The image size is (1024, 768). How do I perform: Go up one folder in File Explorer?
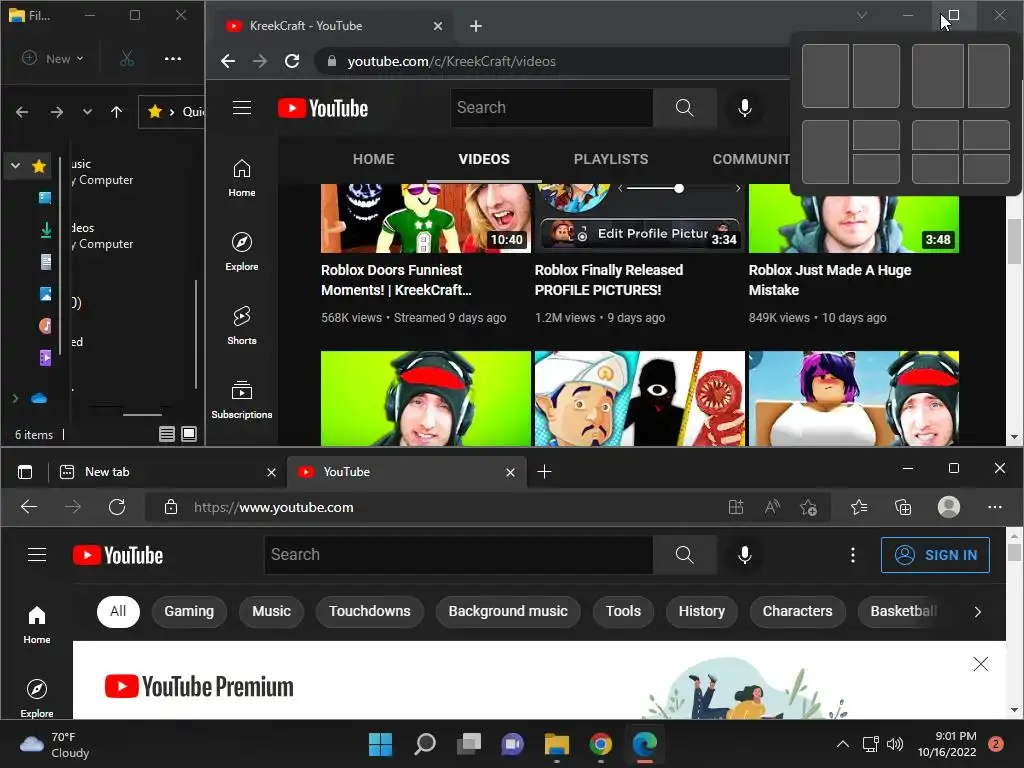[x=116, y=112]
